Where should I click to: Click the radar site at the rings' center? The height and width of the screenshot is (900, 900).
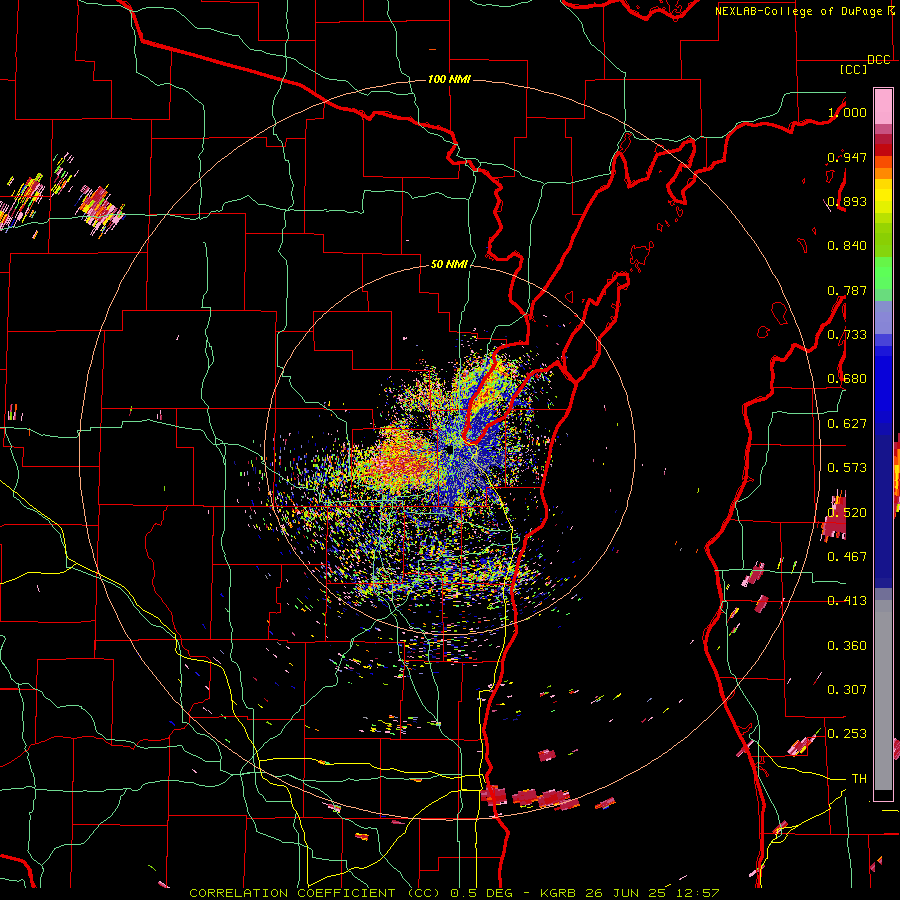point(451,450)
